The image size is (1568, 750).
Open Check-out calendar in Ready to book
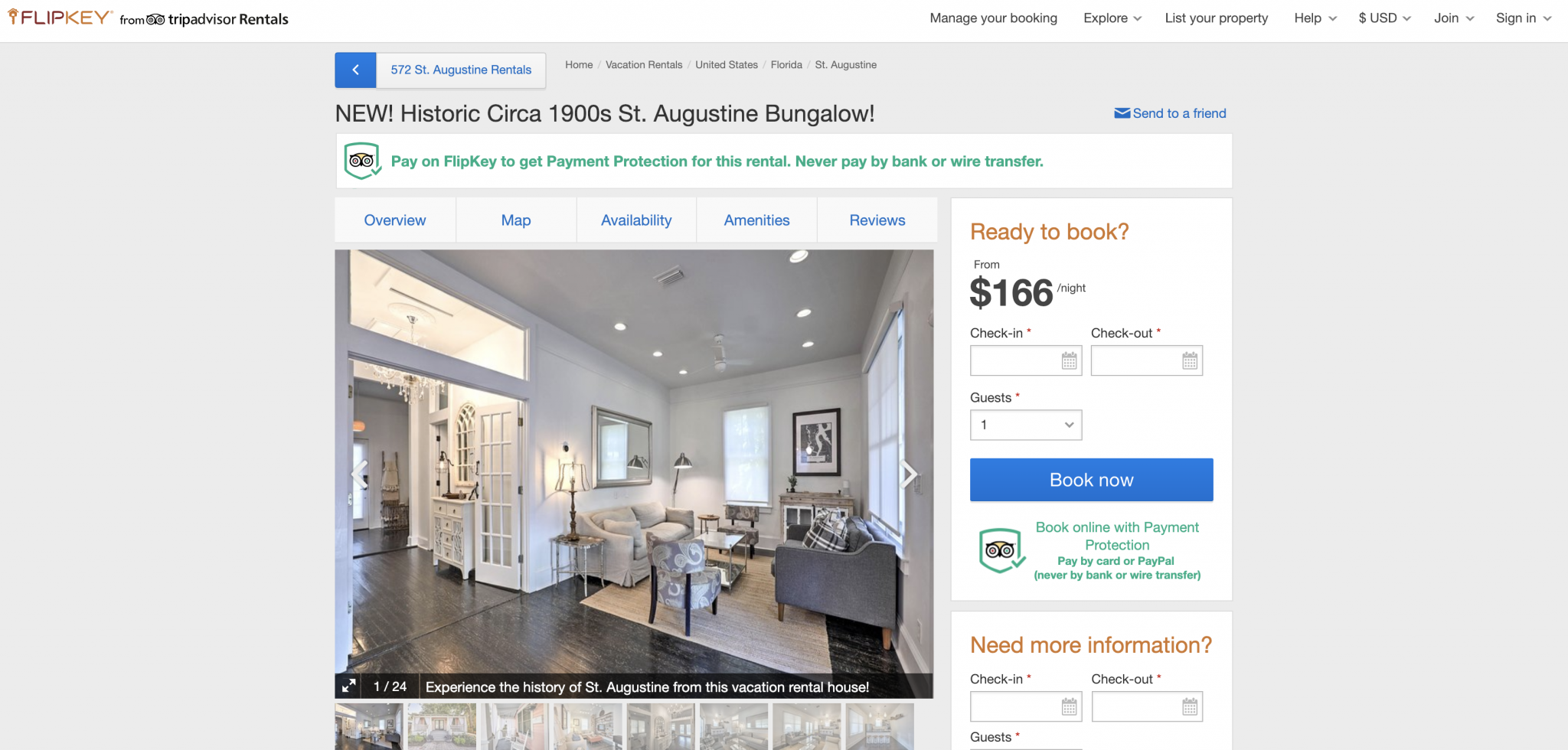coord(1190,360)
